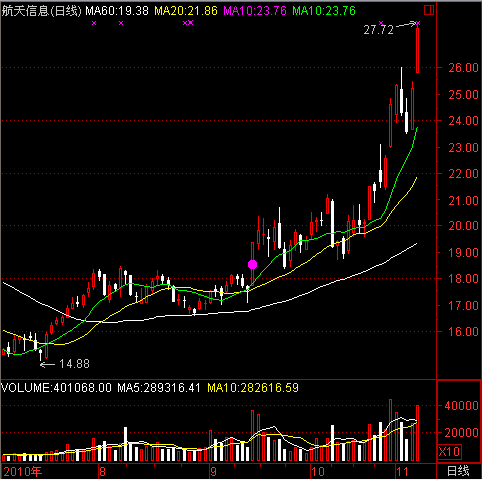Click the 22.00 price axis value

(464, 174)
